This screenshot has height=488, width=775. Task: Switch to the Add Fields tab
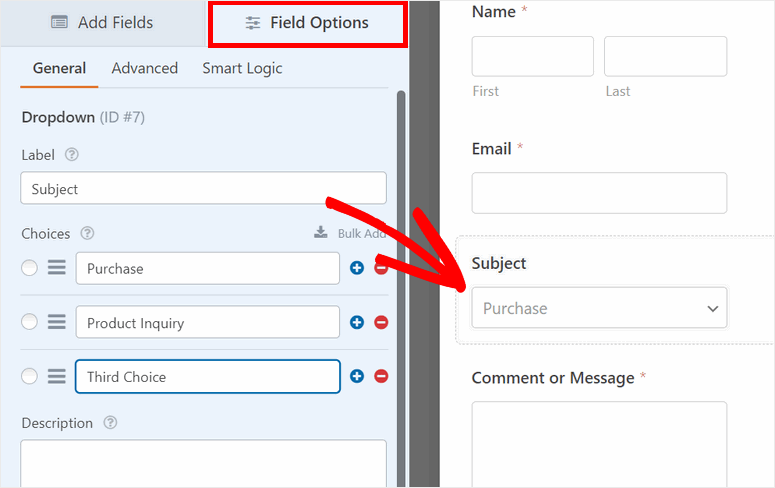point(103,22)
